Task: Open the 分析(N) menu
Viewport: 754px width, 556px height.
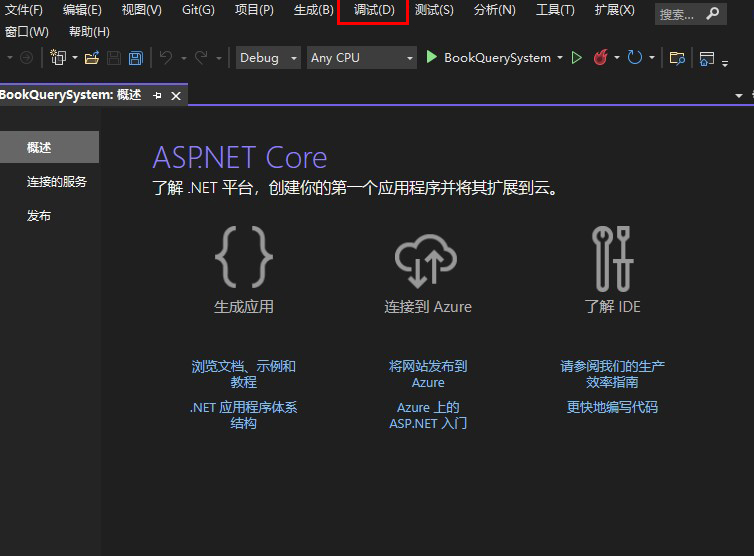Action: pyautogui.click(x=494, y=10)
